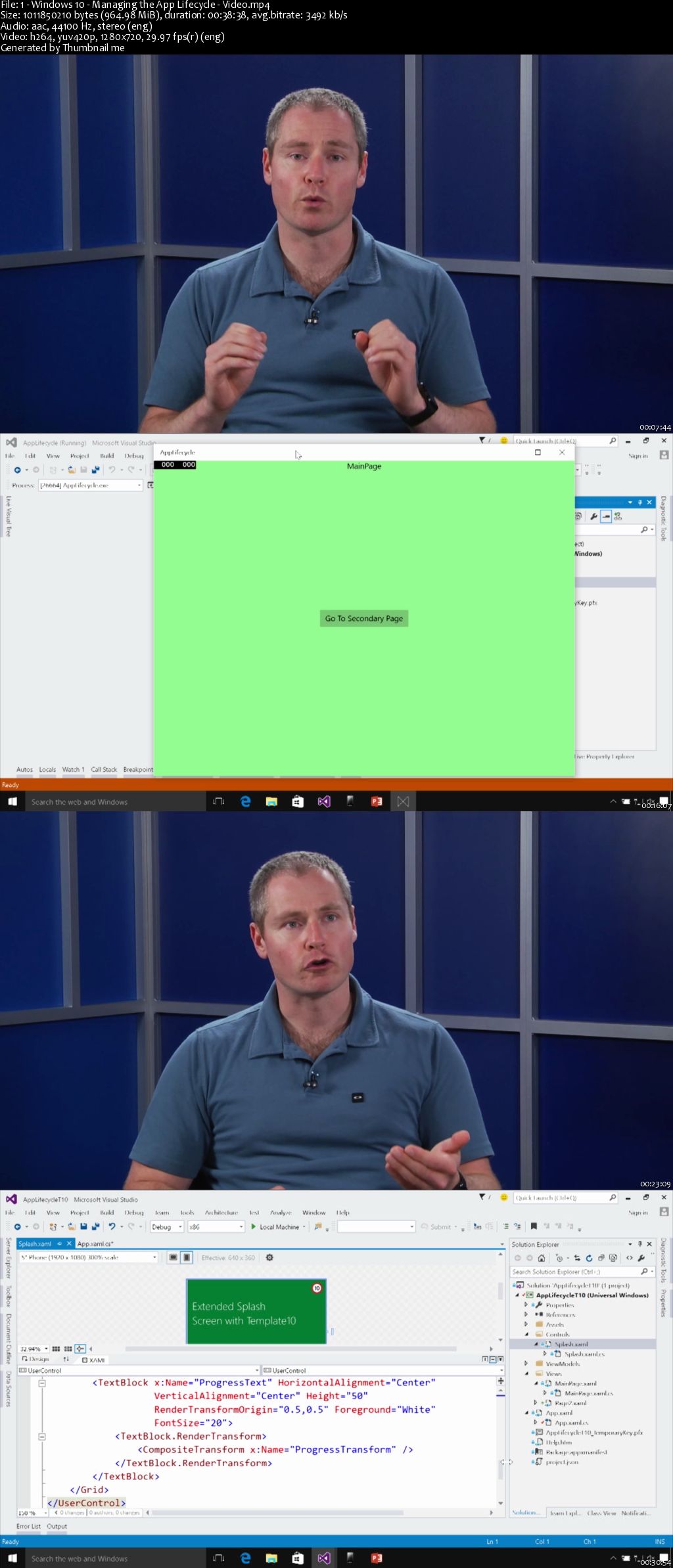Open 32.94% designer zoom dropdown
The height and width of the screenshot is (1568, 673).
34,1349
